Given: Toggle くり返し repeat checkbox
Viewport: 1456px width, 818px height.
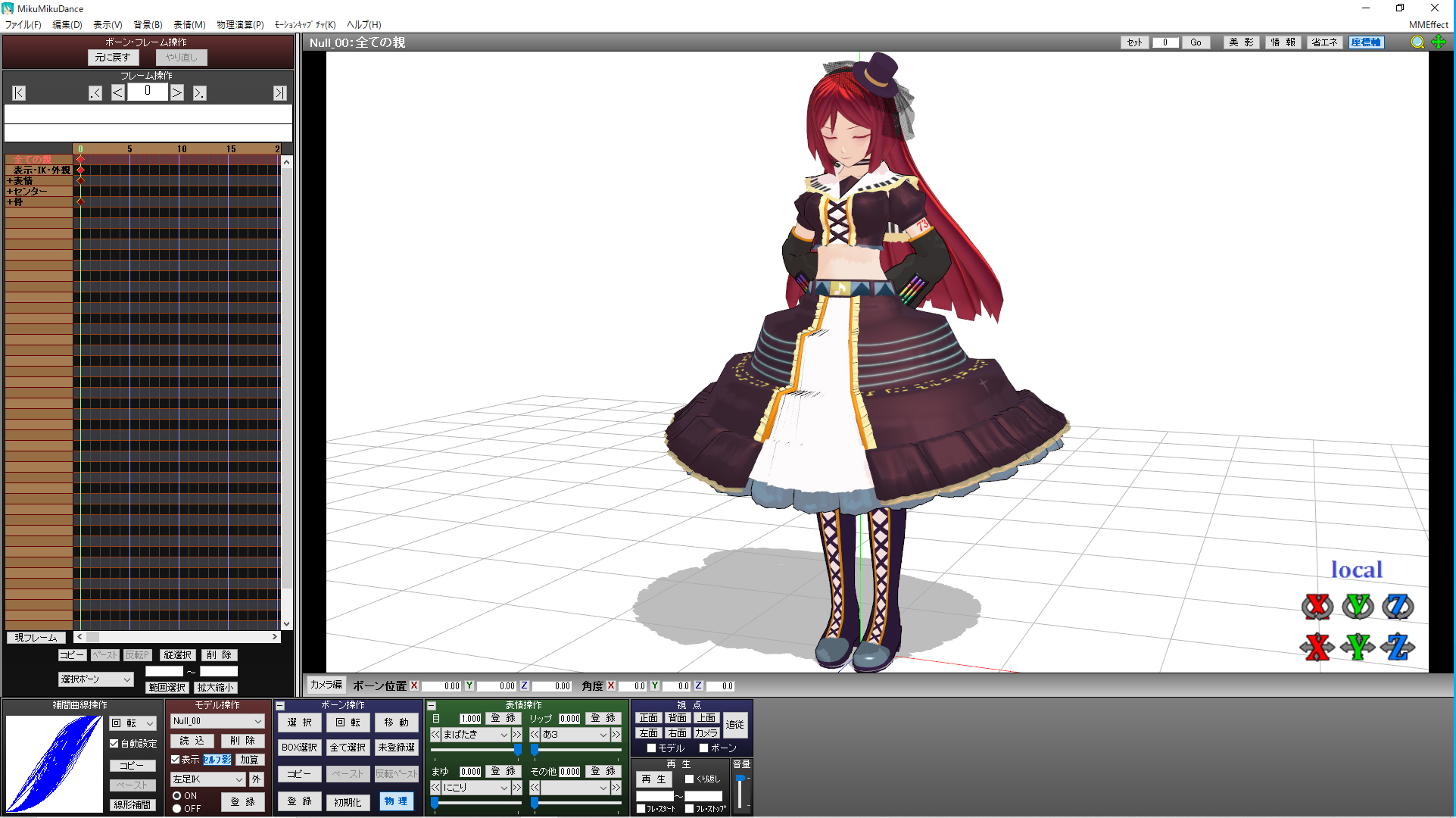Looking at the screenshot, I should (689, 779).
